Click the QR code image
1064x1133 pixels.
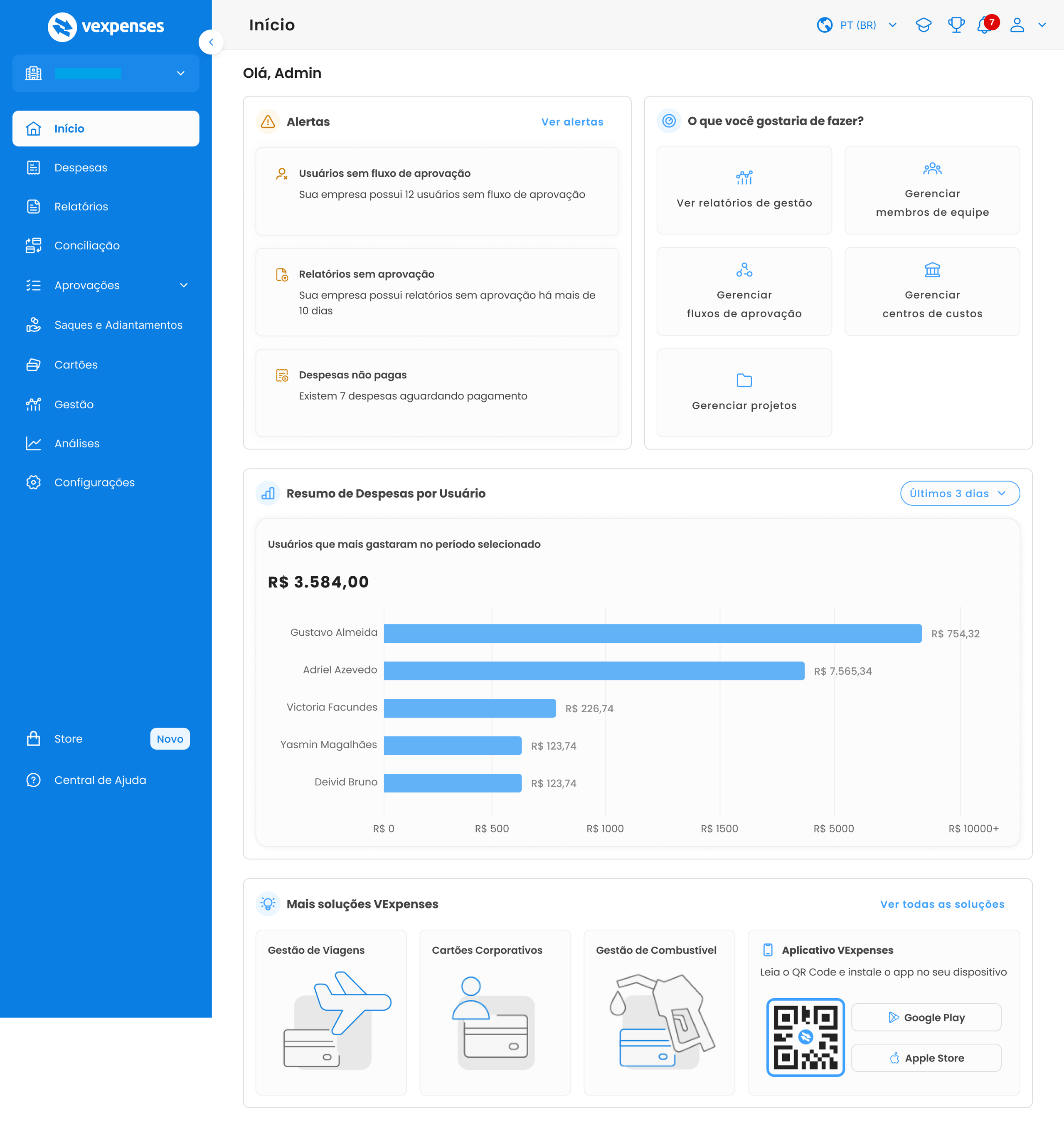pos(805,1037)
